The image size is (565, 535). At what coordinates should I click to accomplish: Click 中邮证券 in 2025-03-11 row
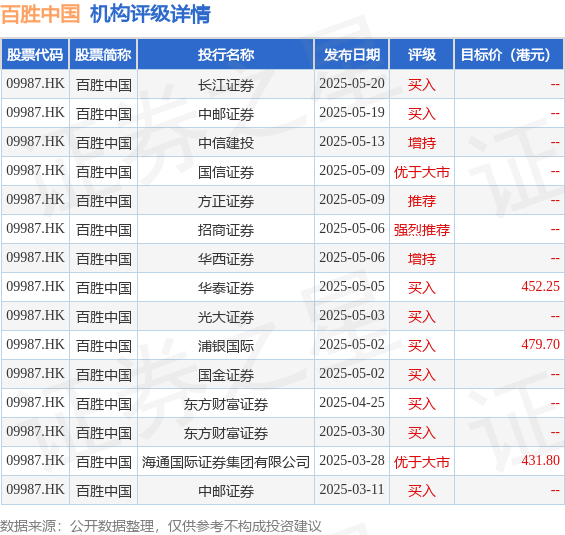(x=226, y=491)
